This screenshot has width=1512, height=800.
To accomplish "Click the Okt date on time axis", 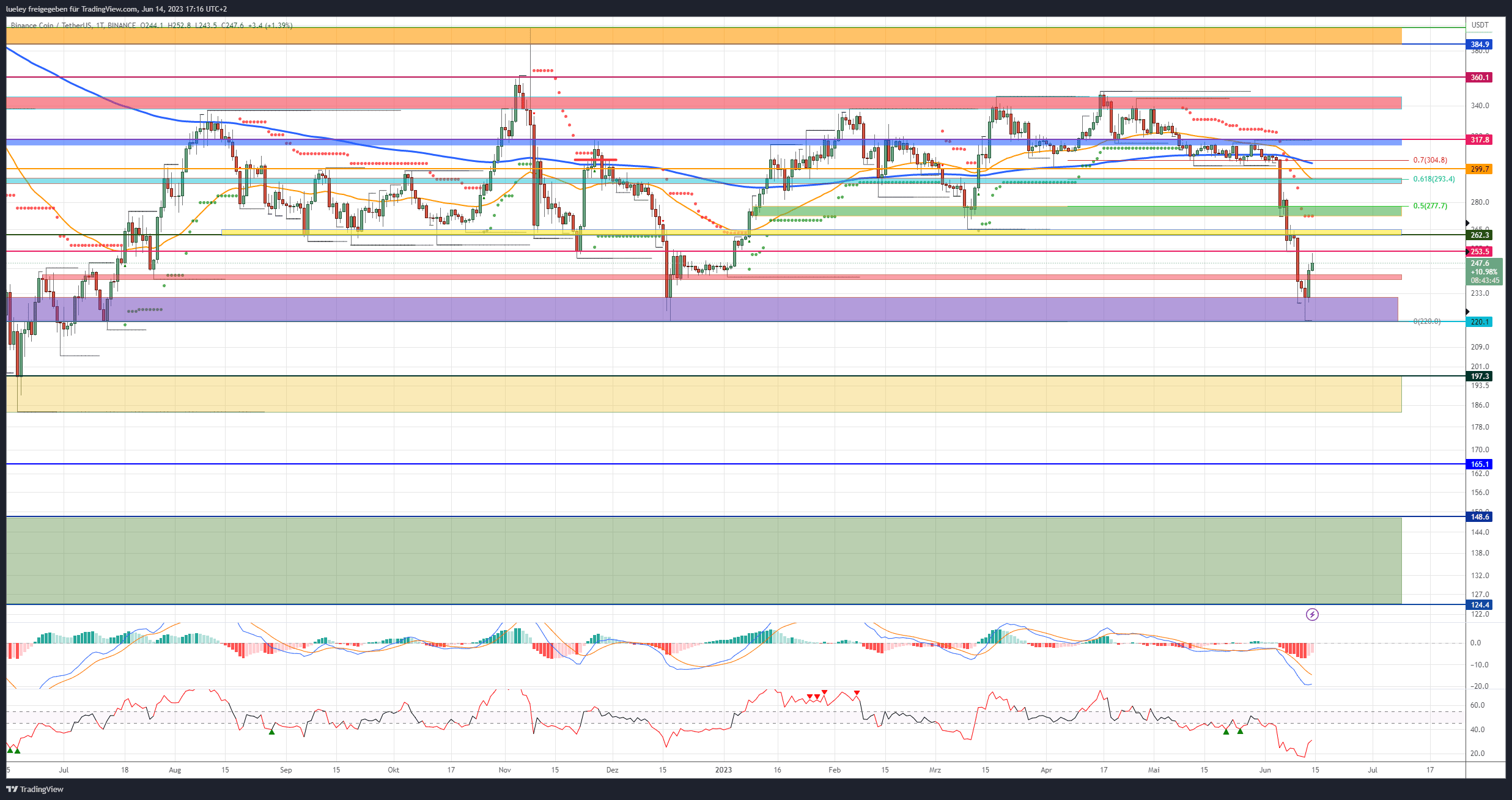I will pos(393,770).
